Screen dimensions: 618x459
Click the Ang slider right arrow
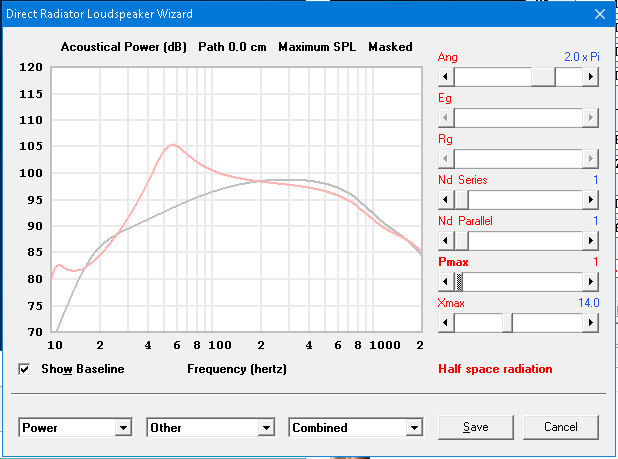pyautogui.click(x=590, y=76)
